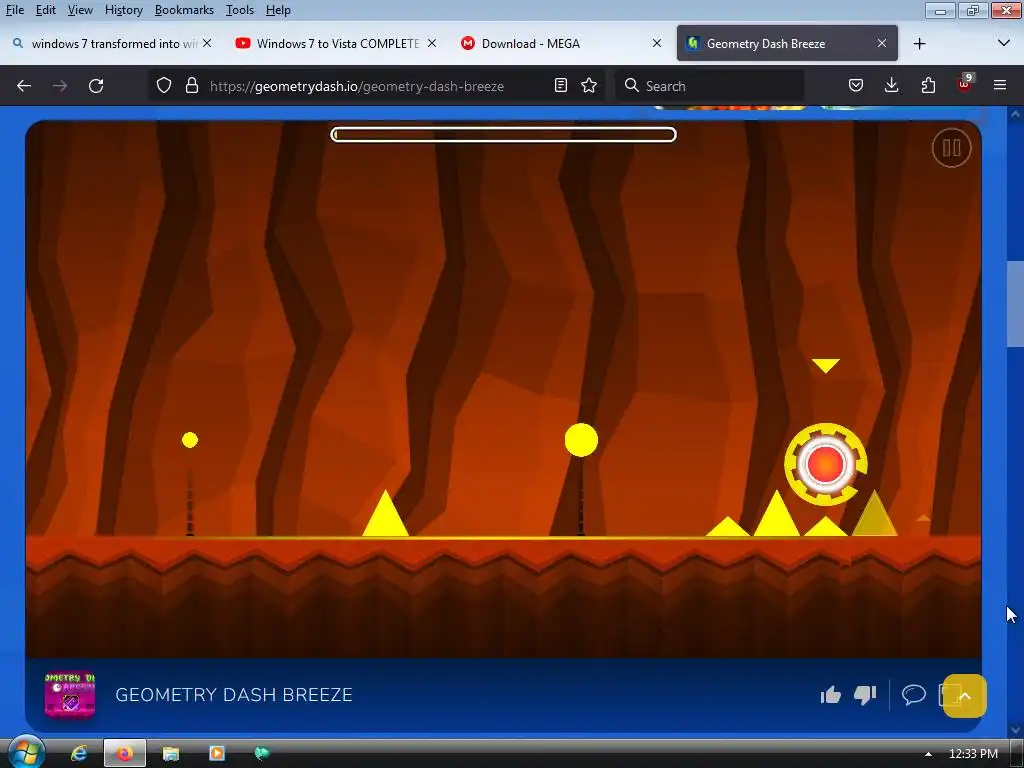
Task: Open the Pocket save icon
Action: coord(856,86)
